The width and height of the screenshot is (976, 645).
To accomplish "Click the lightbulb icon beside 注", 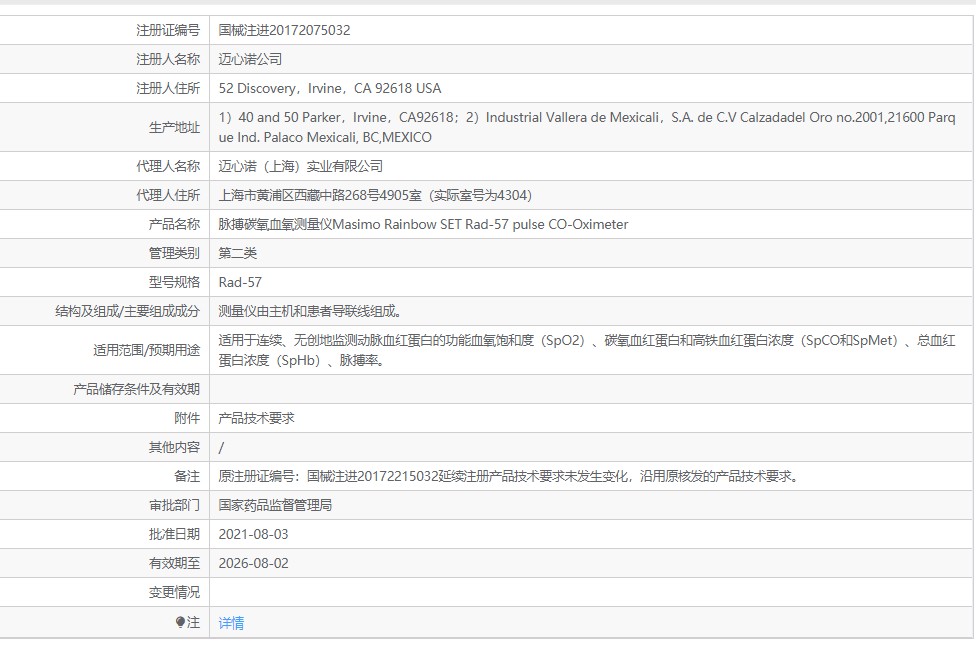I will point(181,622).
